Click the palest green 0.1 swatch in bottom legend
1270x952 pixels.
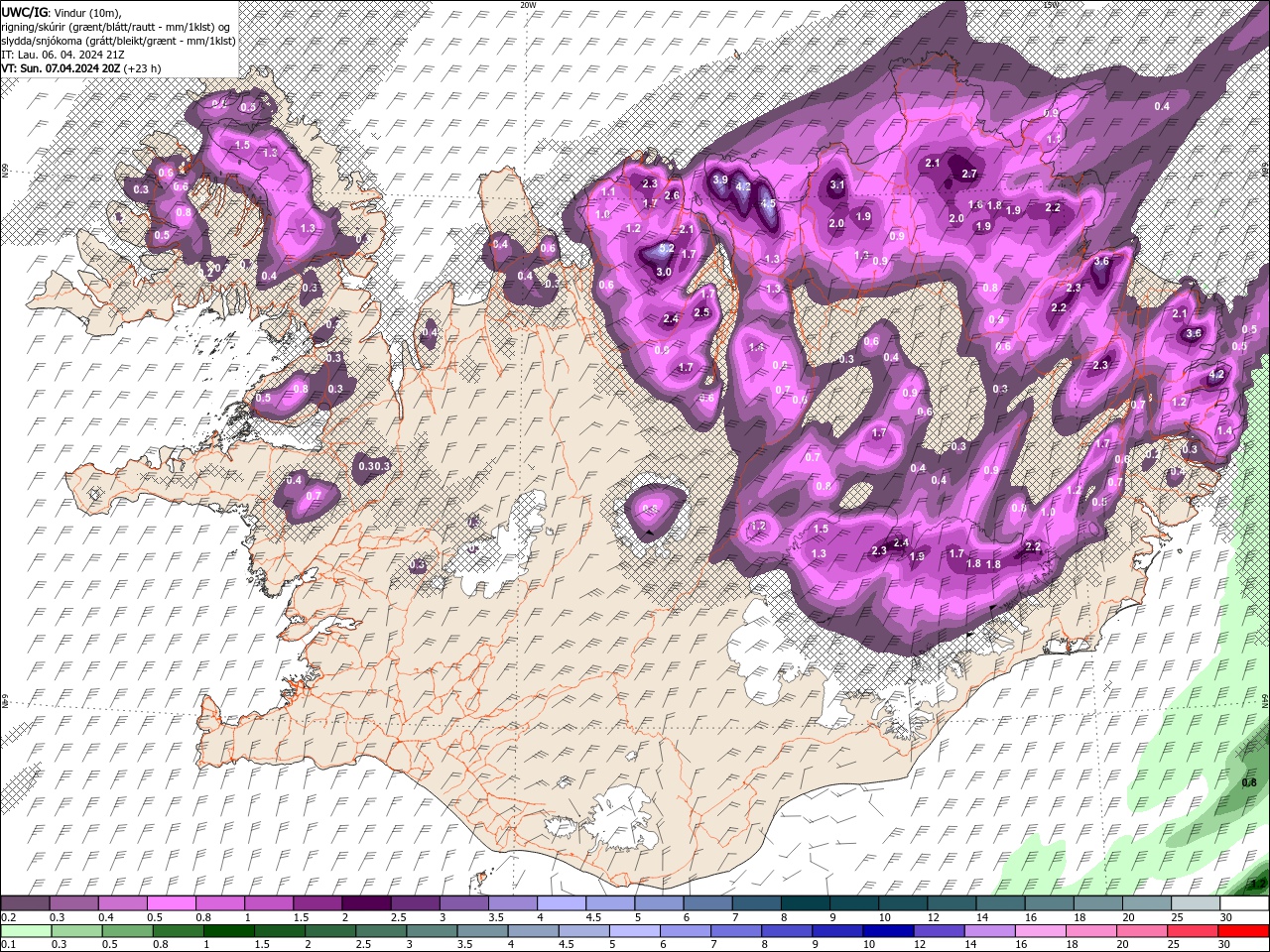coord(26,930)
